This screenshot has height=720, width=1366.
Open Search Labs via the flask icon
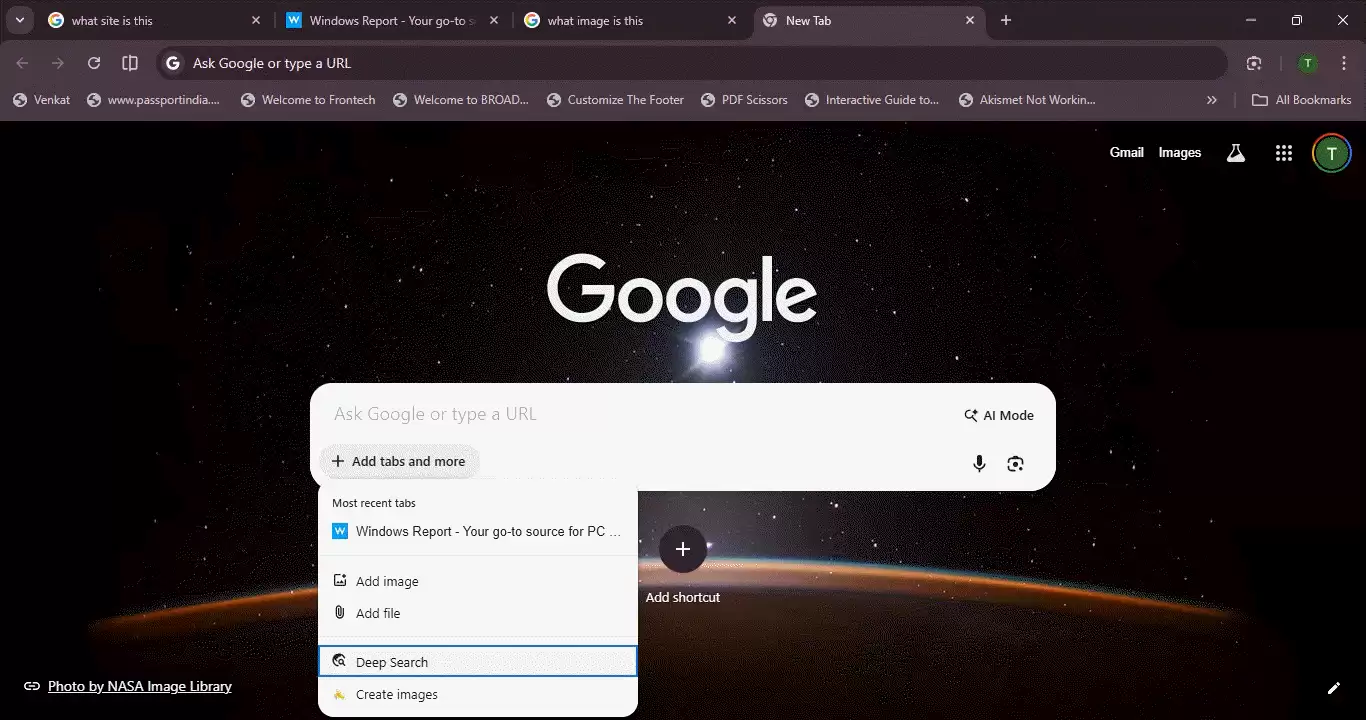(x=1235, y=152)
